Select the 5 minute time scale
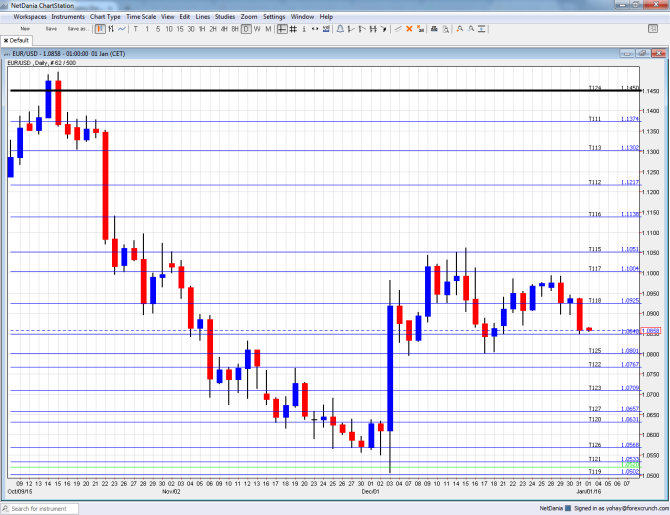 (158, 29)
